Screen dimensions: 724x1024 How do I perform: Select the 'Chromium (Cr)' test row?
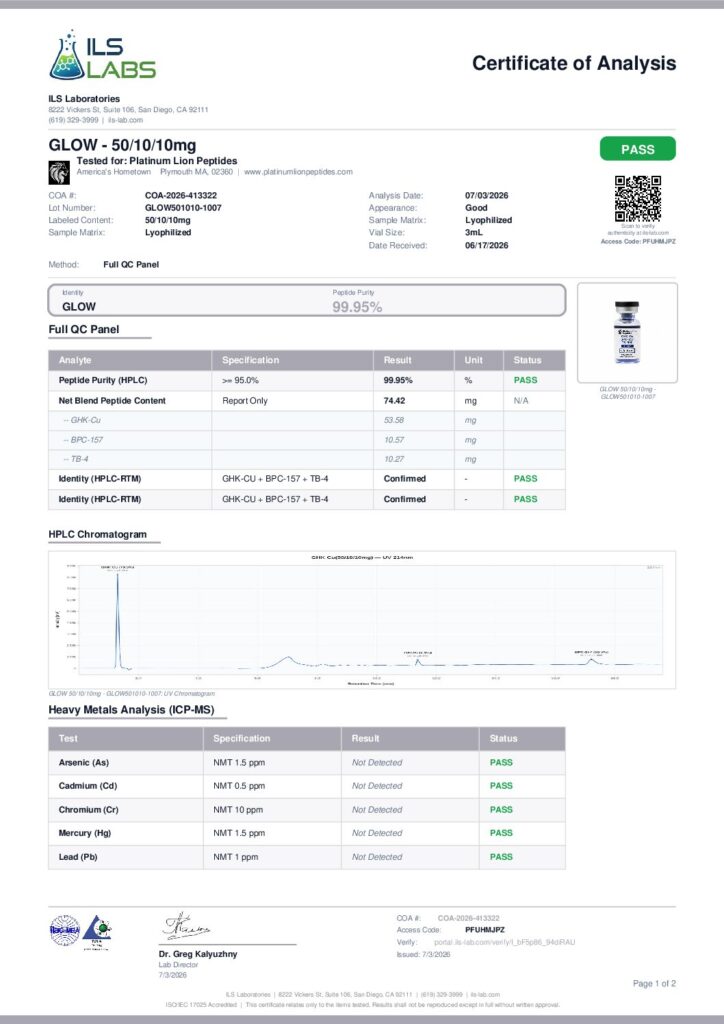click(x=307, y=810)
